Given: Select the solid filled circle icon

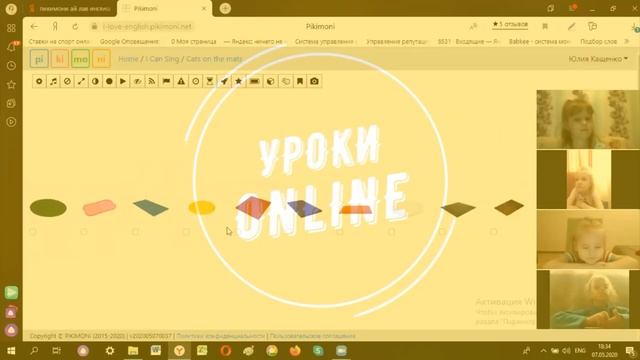Looking at the screenshot, I should click(109, 81).
